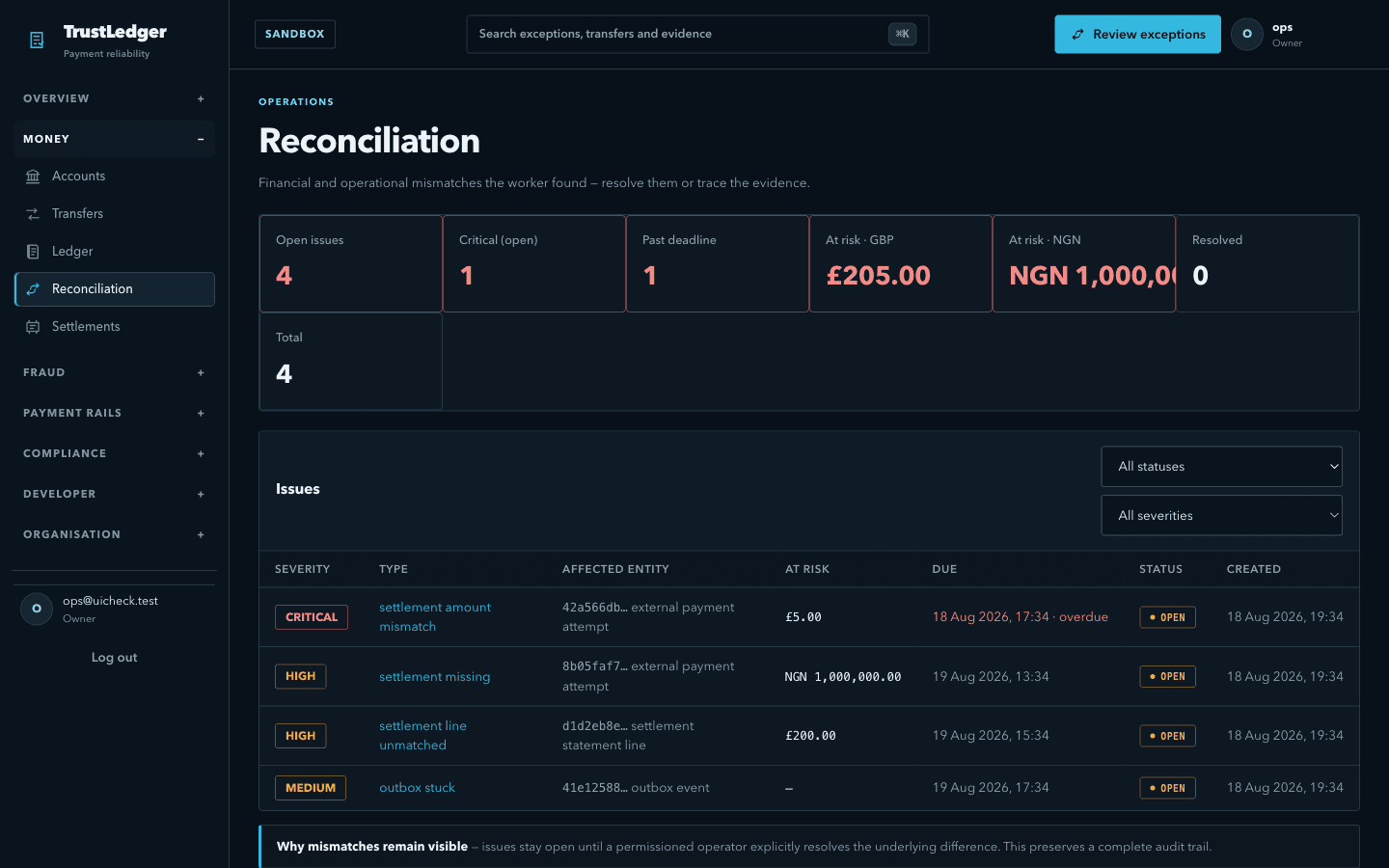Log out of the account
Viewport: 1389px width, 868px height.
114,658
